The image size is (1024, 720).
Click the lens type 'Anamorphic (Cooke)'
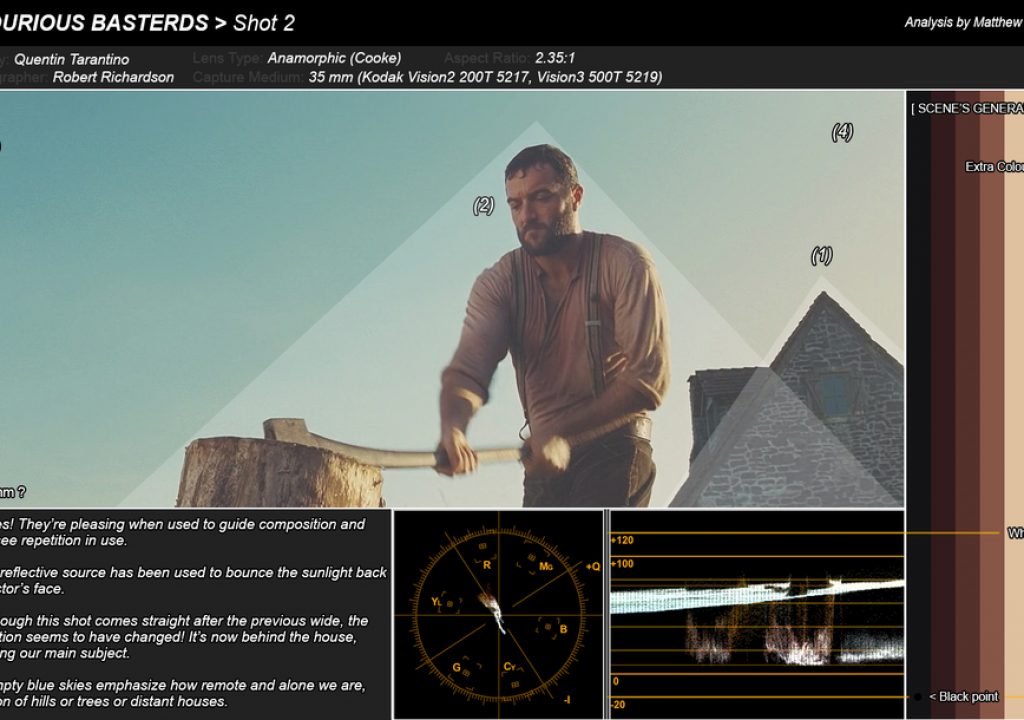[334, 57]
